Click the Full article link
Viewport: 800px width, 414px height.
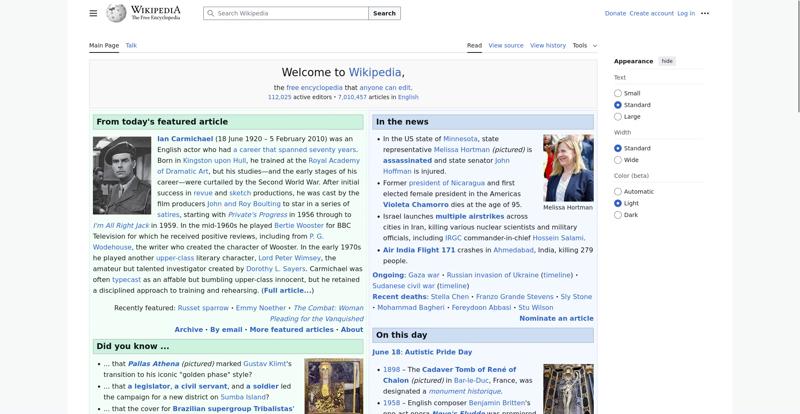click(x=287, y=290)
